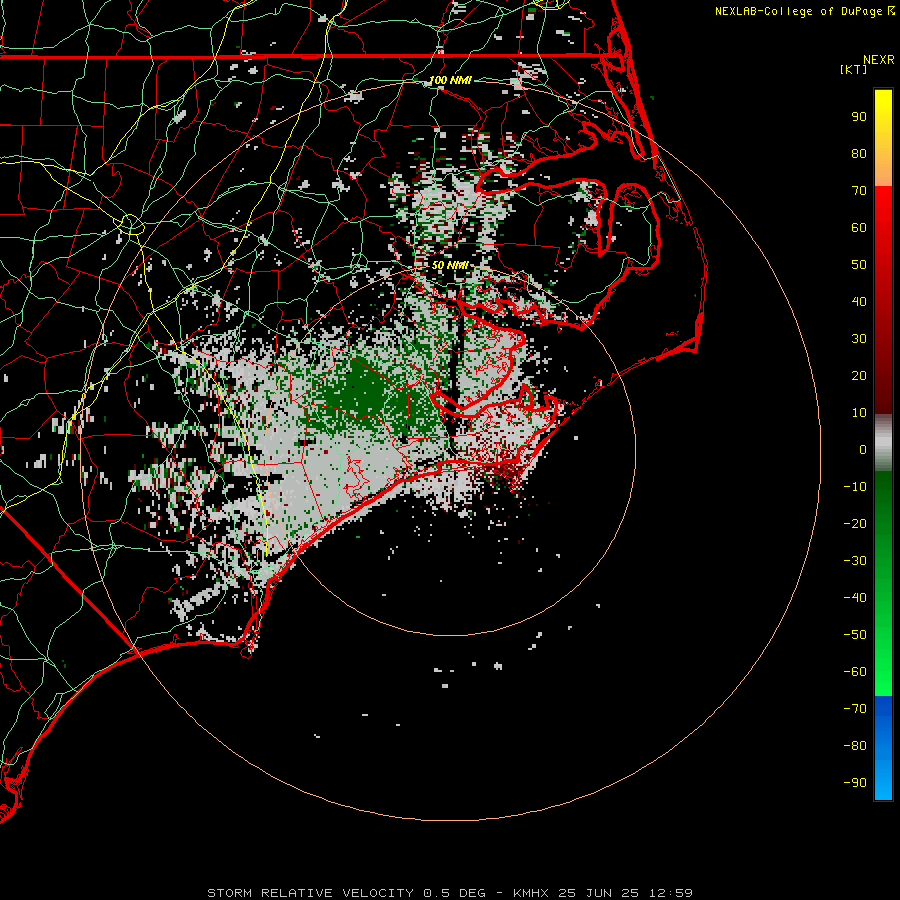Click the -60 scale value
Viewport: 900px width, 900px height.
point(855,672)
